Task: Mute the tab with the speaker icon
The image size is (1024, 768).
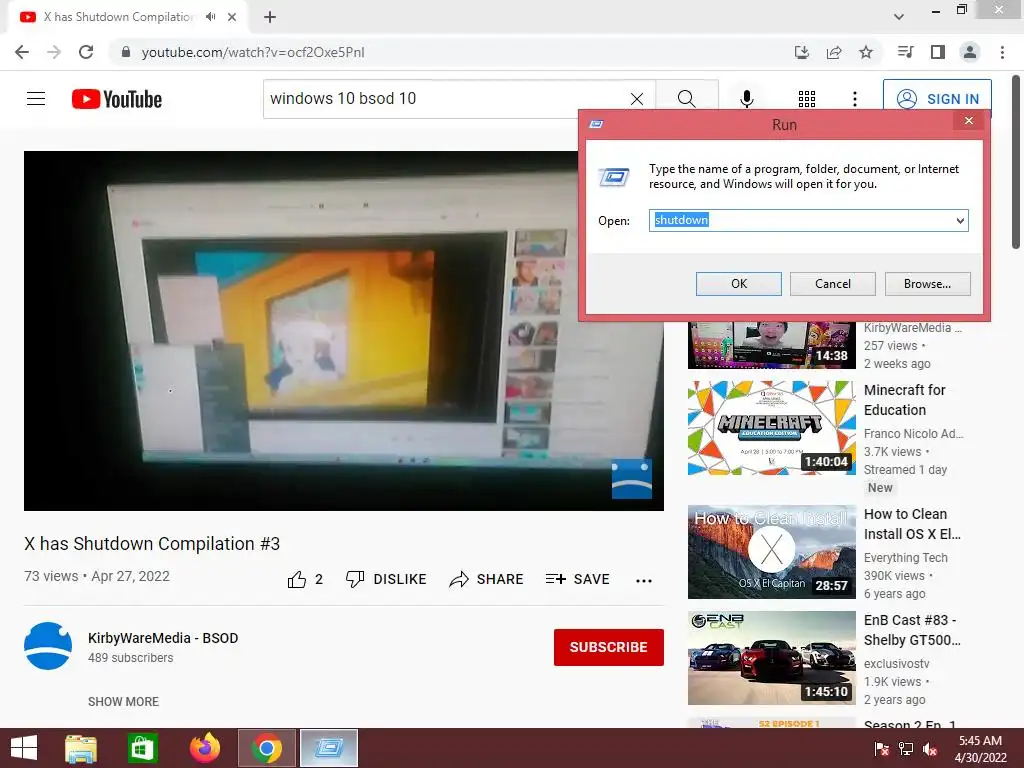Action: pos(210,17)
